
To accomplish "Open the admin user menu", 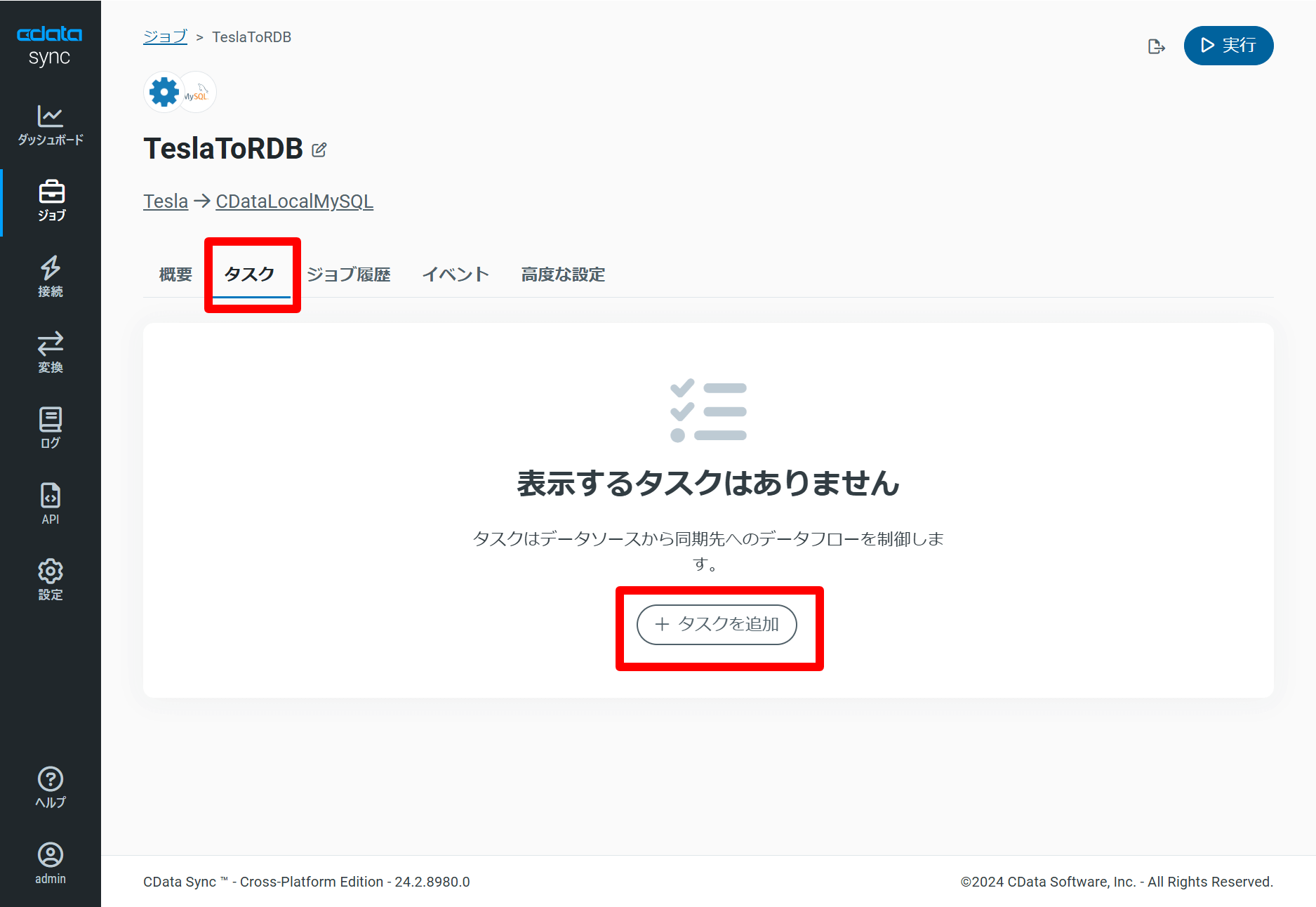I will [x=51, y=863].
